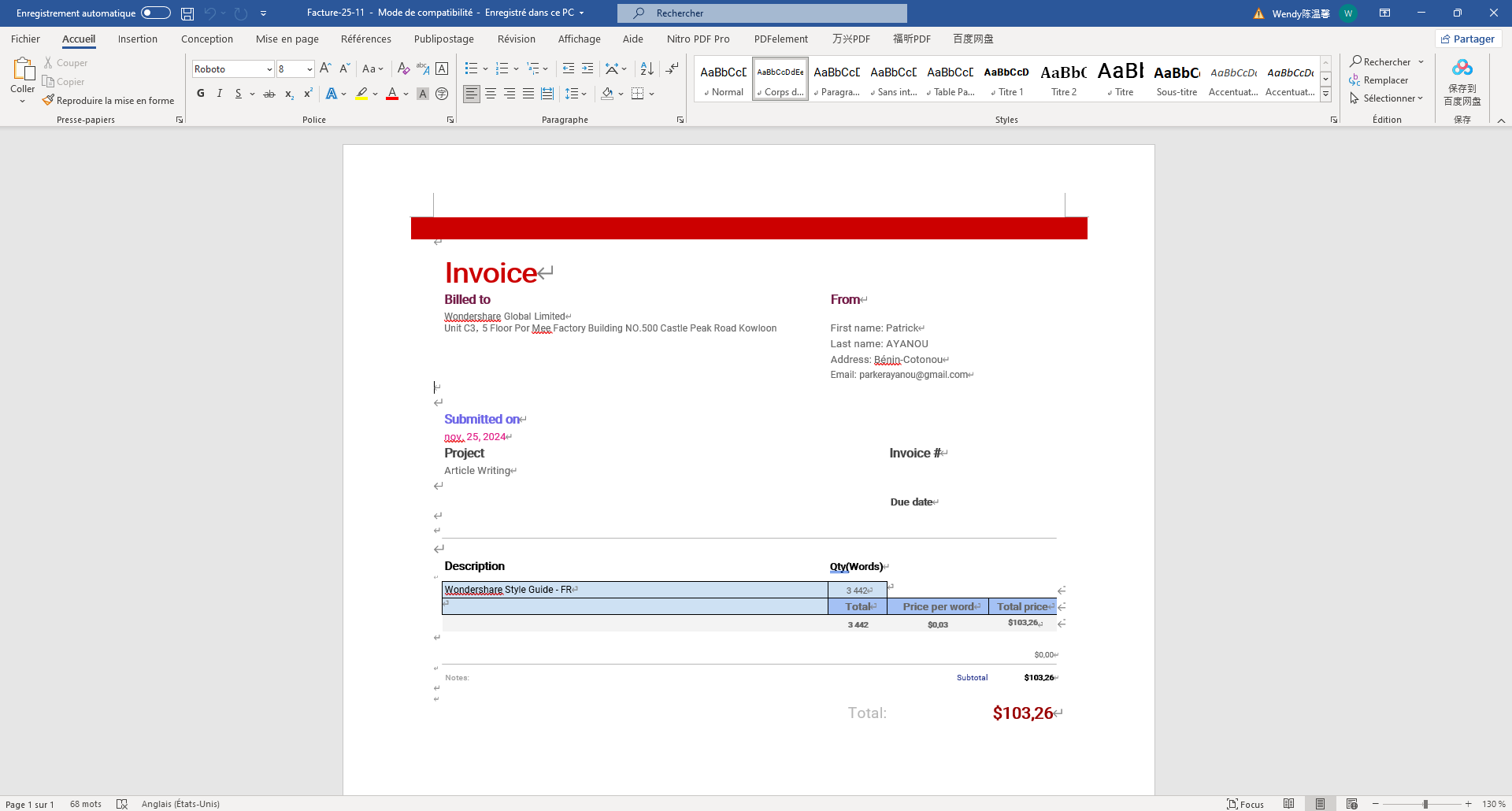
Task: Increase indent icon
Action: (587, 69)
